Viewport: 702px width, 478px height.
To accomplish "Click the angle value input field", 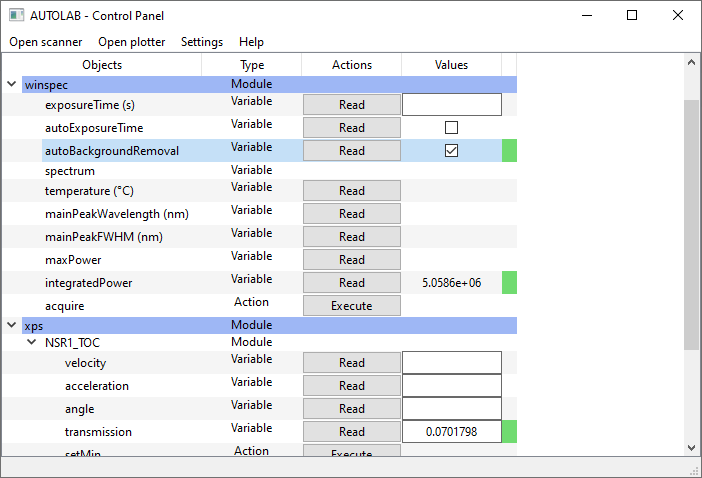I will (x=452, y=409).
